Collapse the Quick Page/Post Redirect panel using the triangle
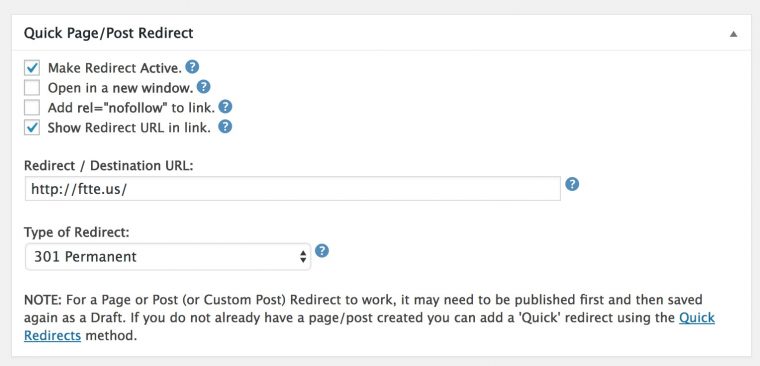Image resolution: width=760 pixels, height=366 pixels. coord(734,33)
